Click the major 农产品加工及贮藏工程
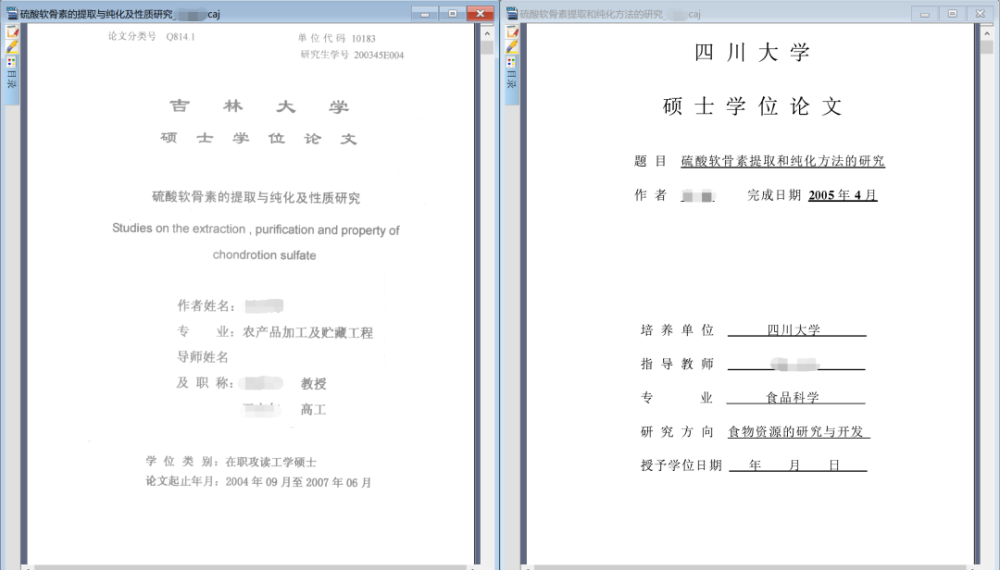Viewport: 1000px width, 570px height. coord(308,333)
